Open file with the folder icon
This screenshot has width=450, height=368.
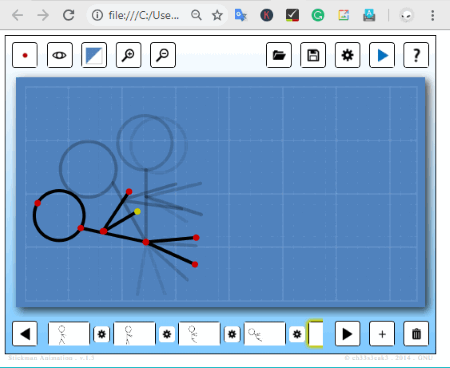tap(279, 55)
